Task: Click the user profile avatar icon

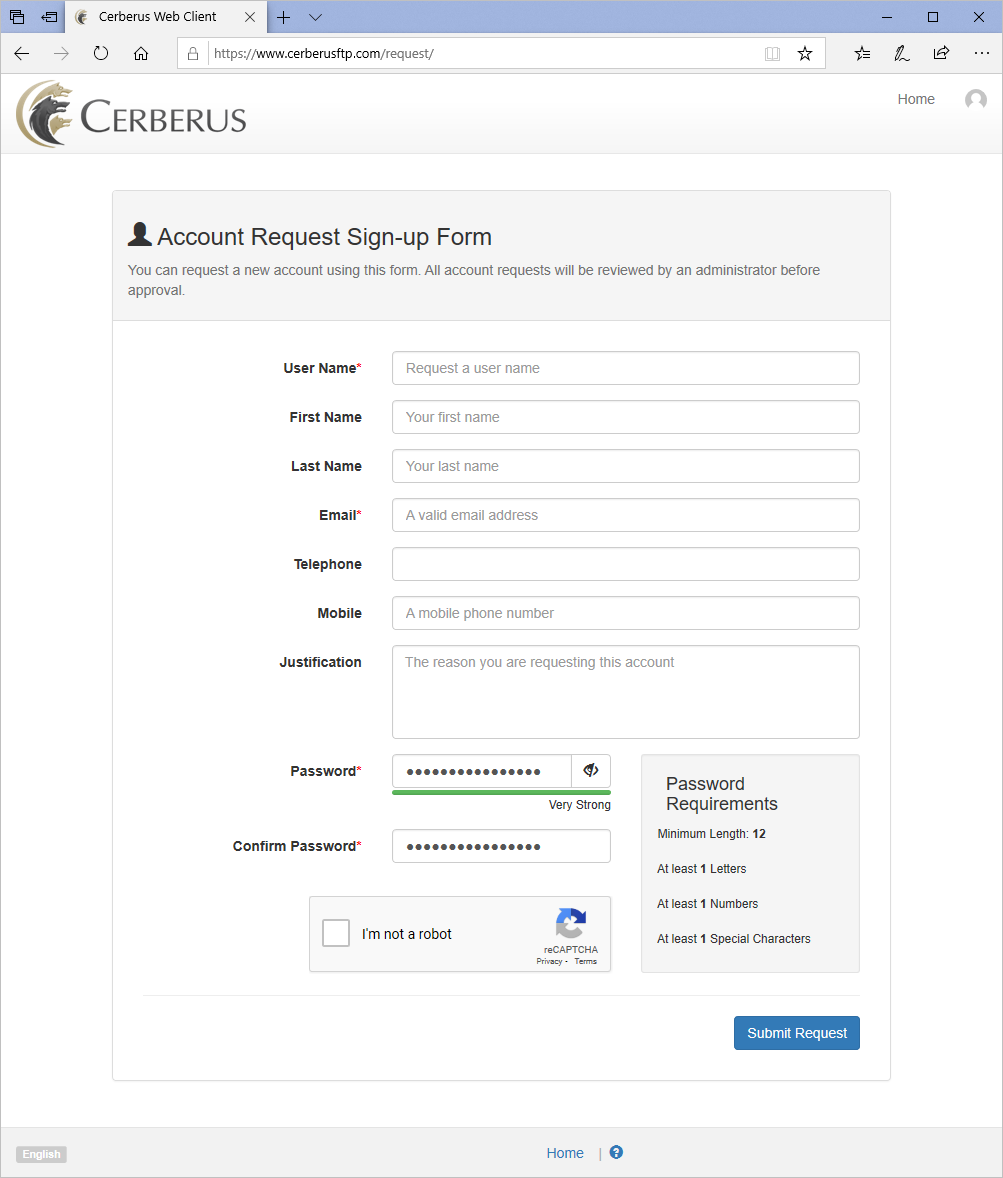Action: pos(975,99)
